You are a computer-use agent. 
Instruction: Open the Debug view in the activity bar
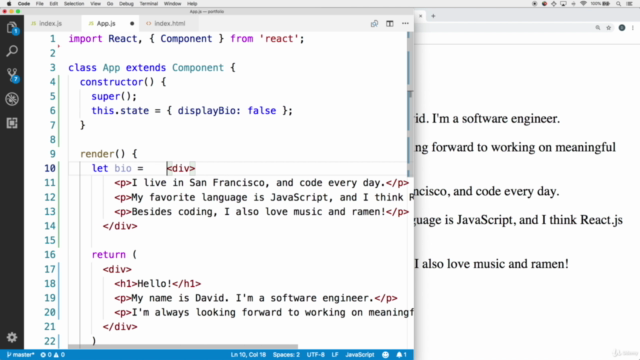tap(12, 99)
